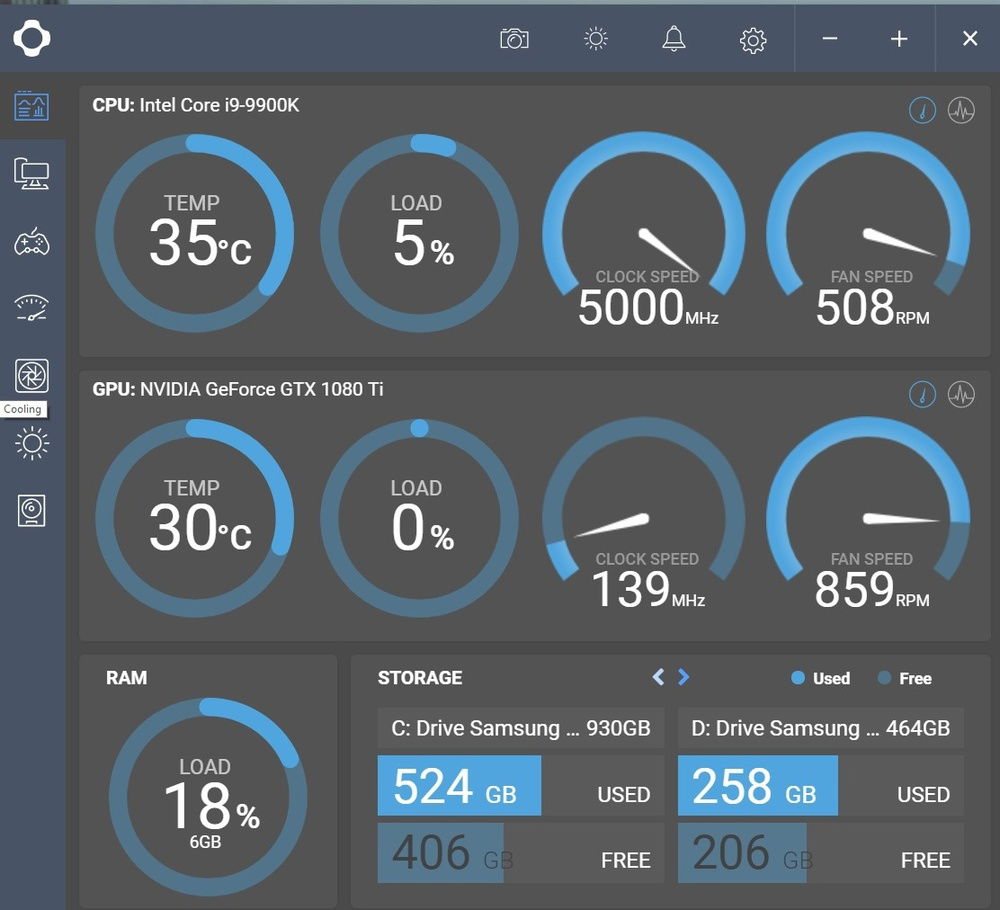Select the Lighting sun icon in the sidebar
Viewport: 1000px width, 910px height.
click(31, 443)
